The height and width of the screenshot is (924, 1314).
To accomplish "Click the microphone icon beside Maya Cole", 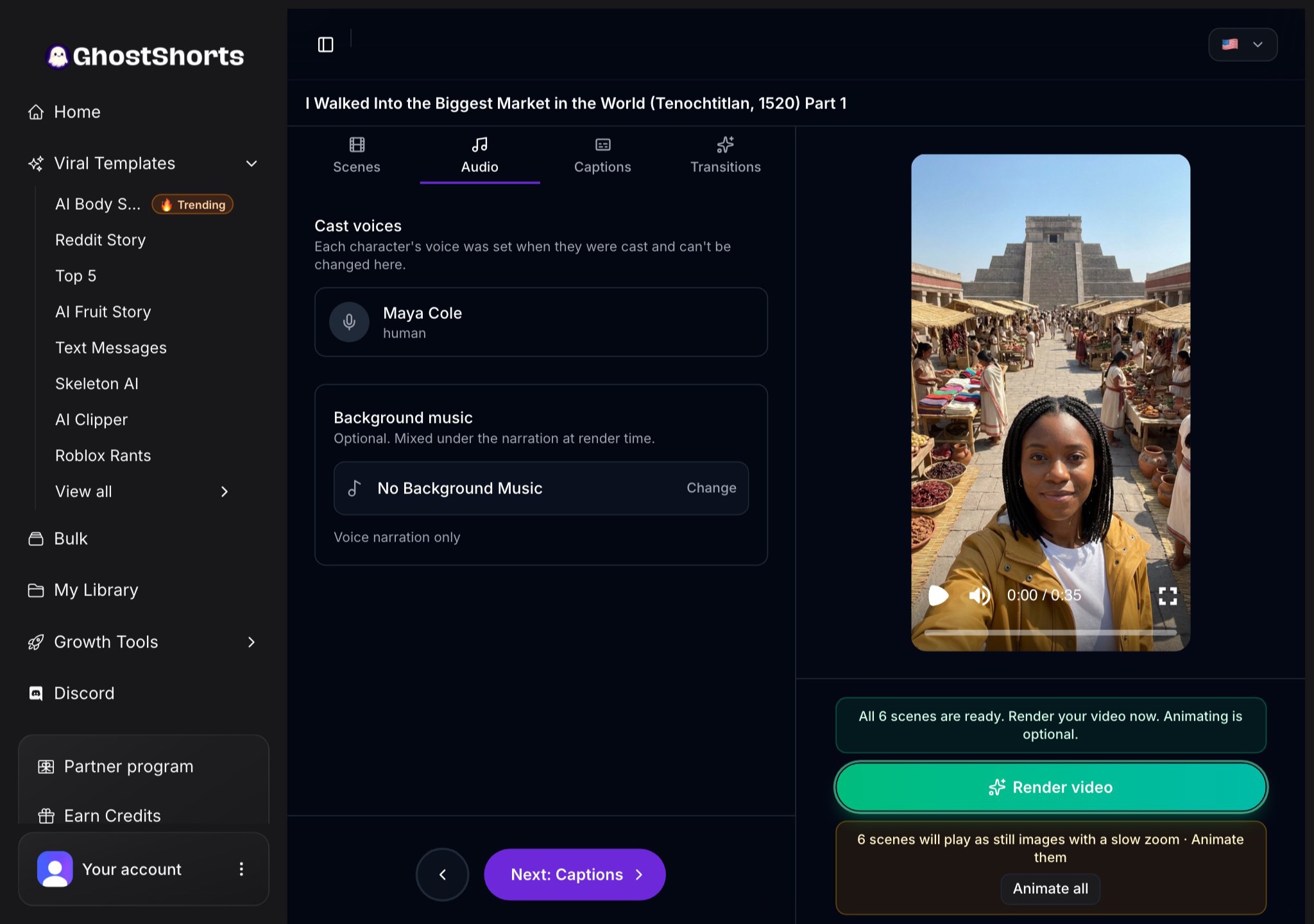I will [349, 321].
